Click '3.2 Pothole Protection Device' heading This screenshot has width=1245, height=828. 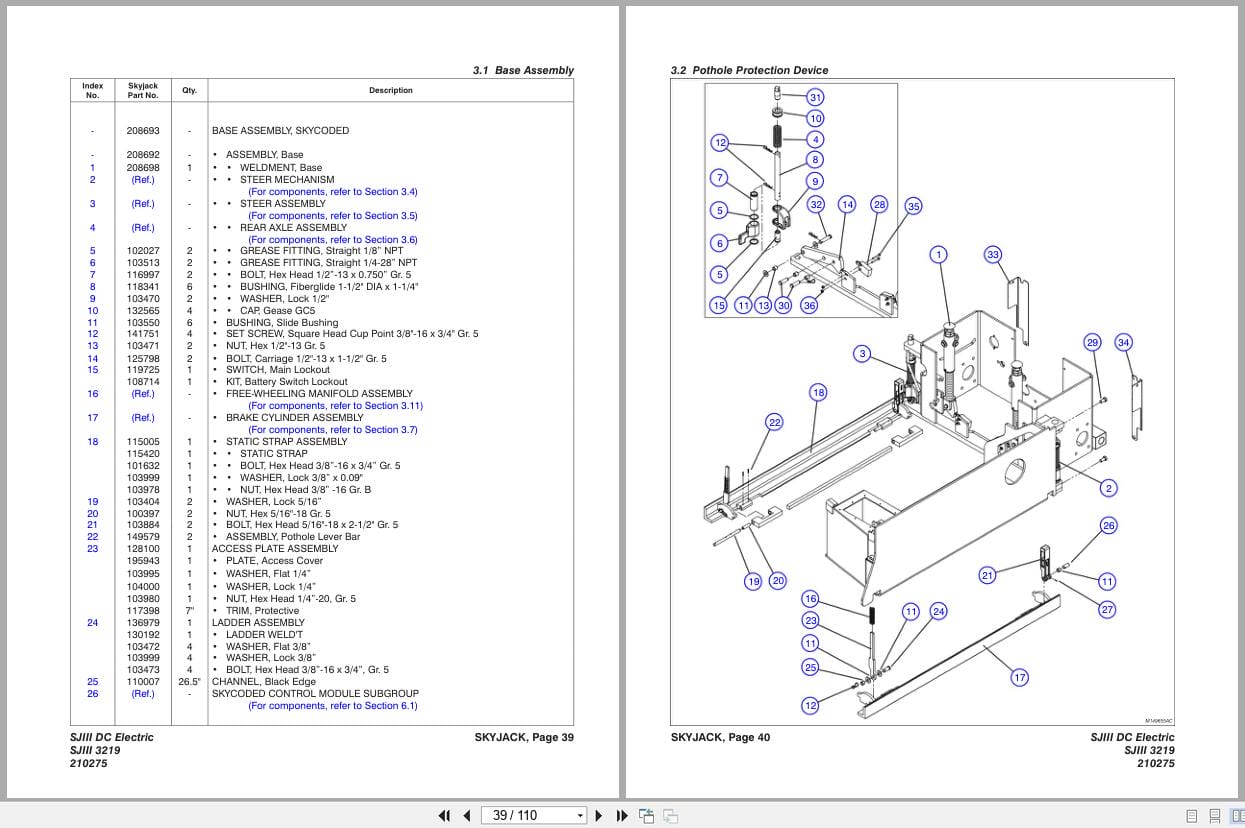pos(749,71)
